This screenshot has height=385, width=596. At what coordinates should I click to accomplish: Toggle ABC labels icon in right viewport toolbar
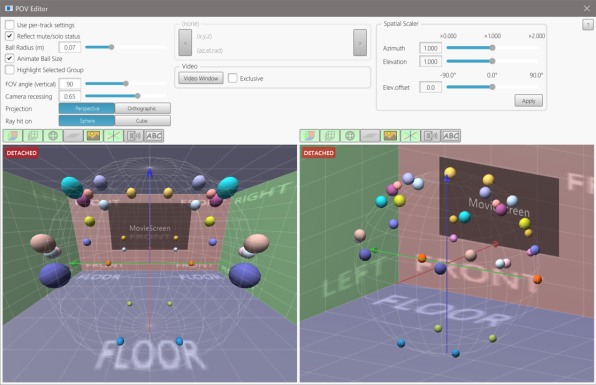pyautogui.click(x=451, y=136)
